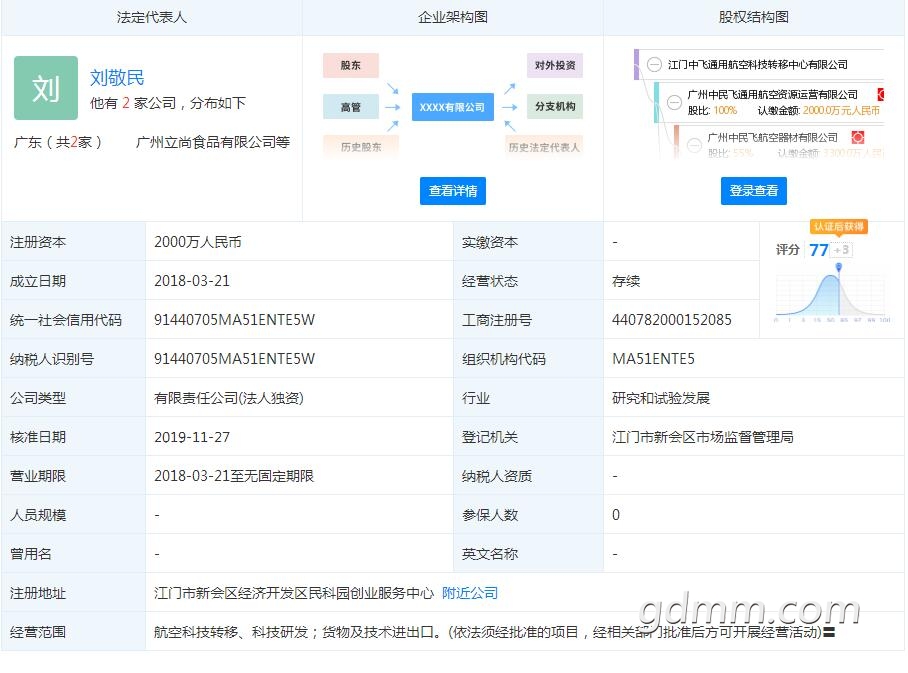
Task: Click the 工商注册号 value 440782000152085
Action: [672, 320]
